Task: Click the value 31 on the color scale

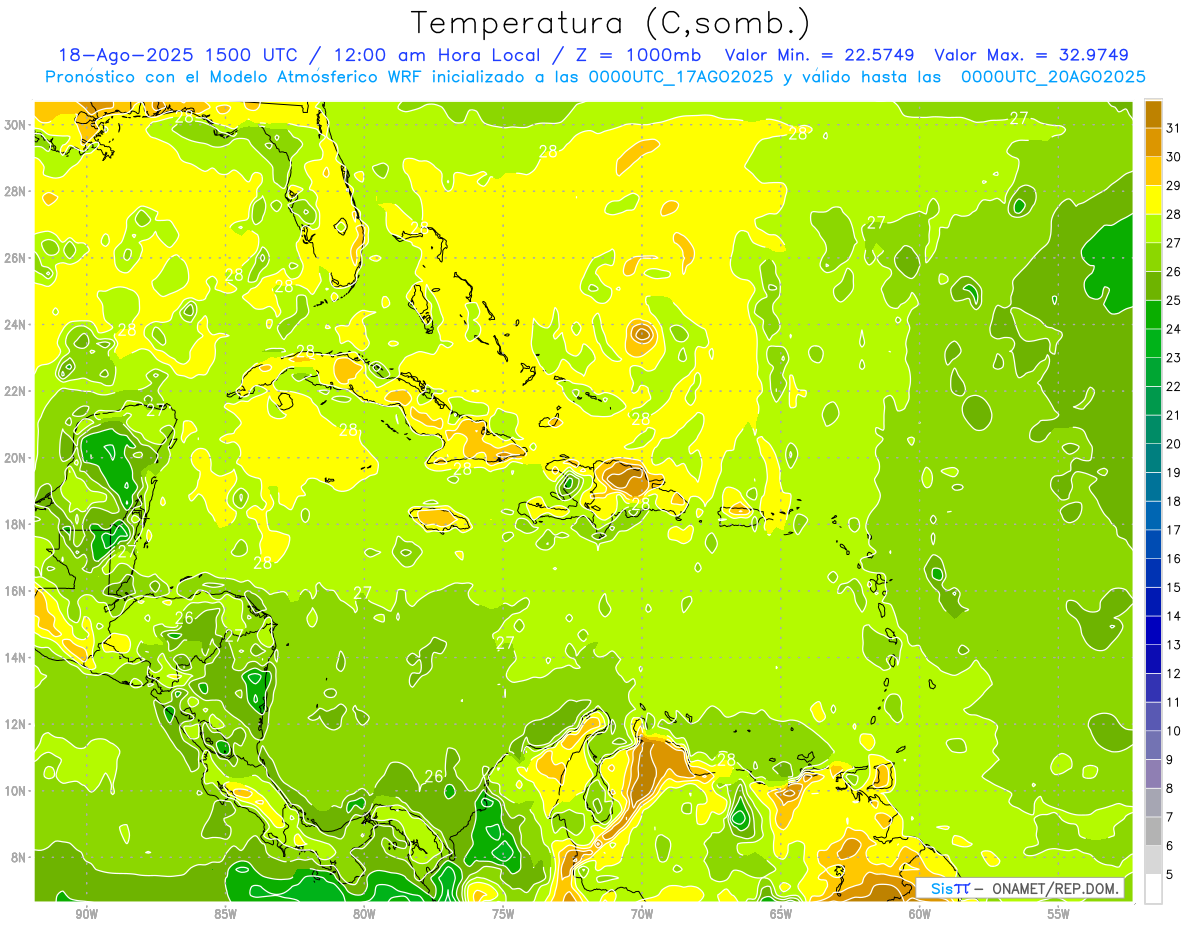Action: tap(1173, 128)
